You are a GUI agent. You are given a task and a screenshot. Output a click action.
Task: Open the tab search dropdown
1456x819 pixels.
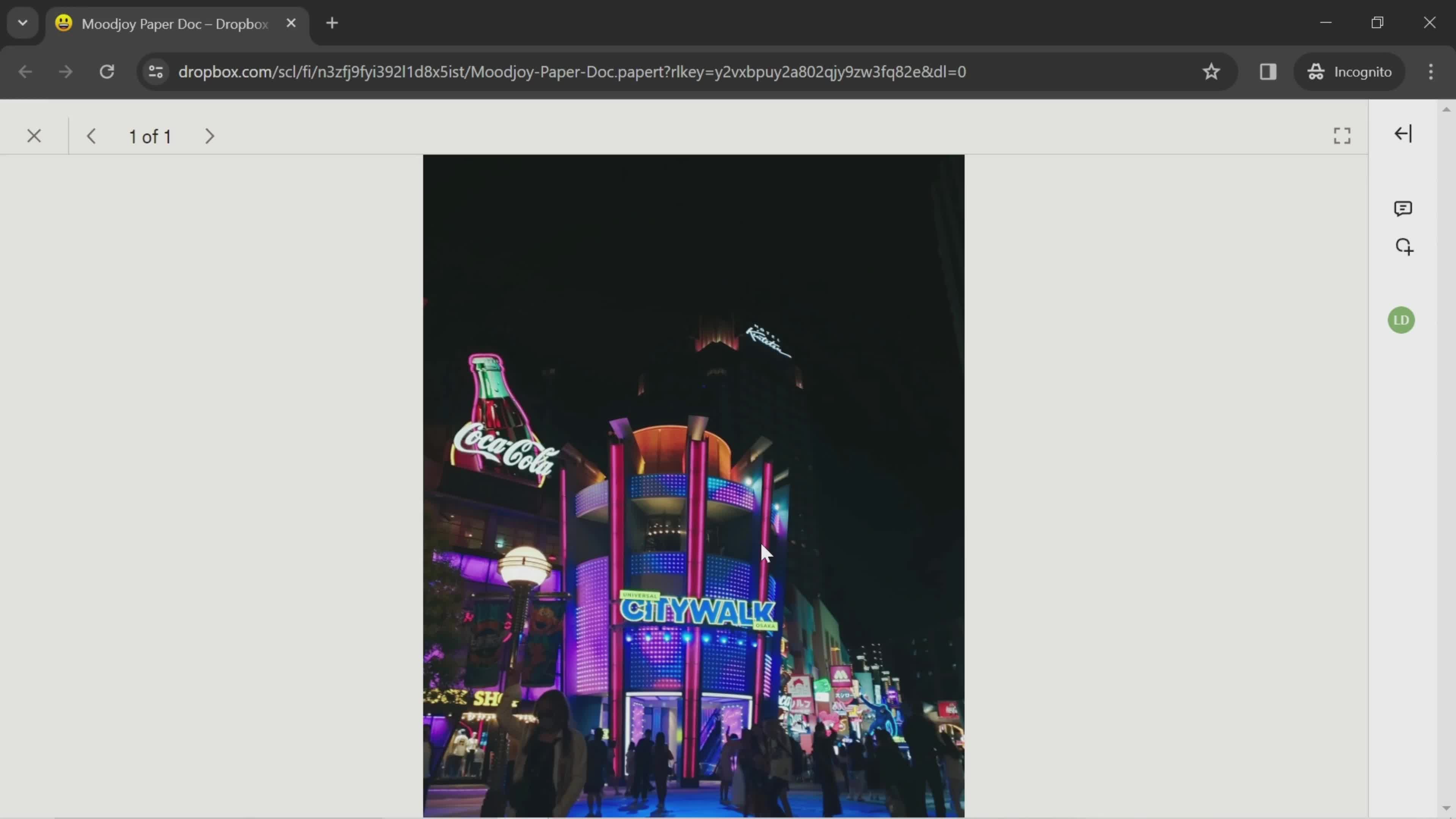point(23,23)
